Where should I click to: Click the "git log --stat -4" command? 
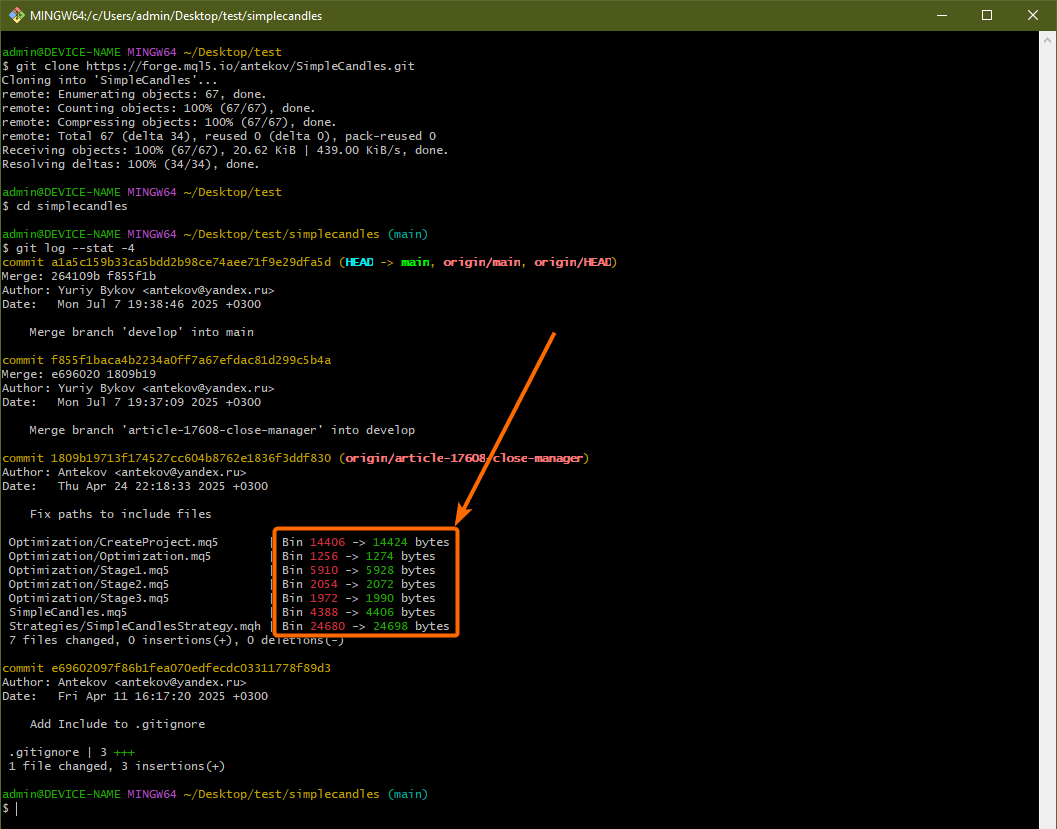click(75, 248)
